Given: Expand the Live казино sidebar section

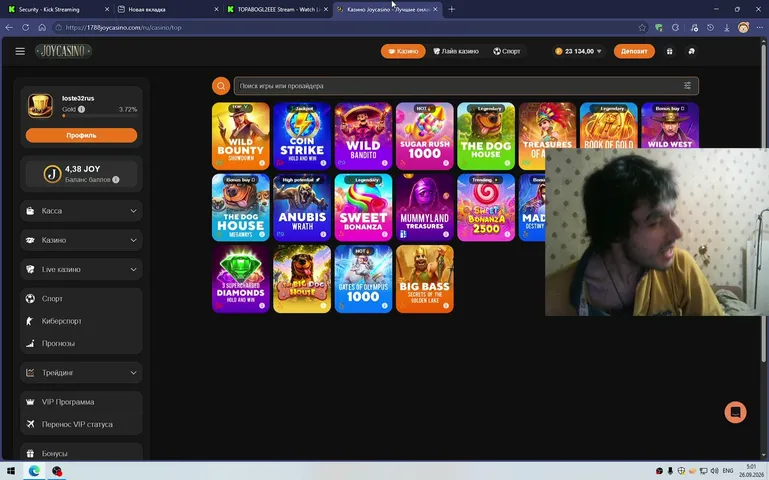Looking at the screenshot, I should 81,269.
